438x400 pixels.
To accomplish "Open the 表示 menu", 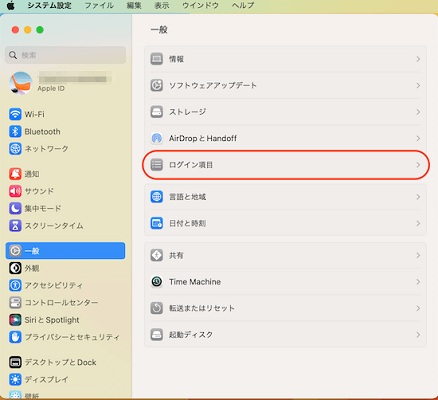I will [x=162, y=6].
